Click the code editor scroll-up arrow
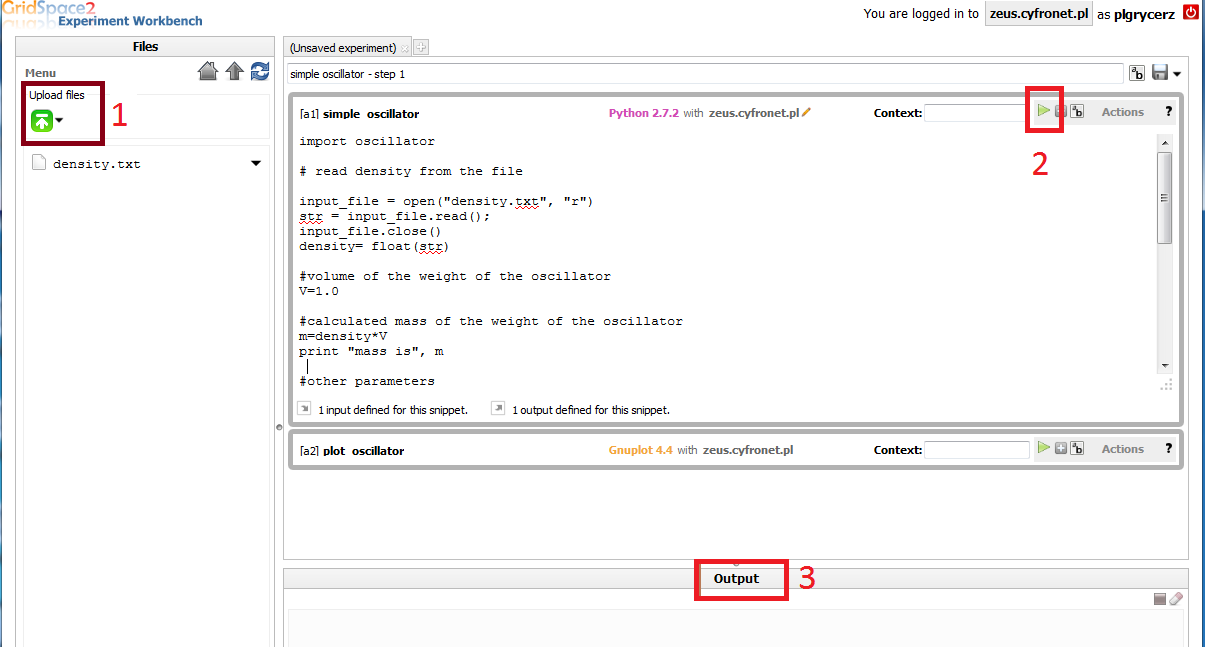Screen dimensions: 1205x647 1164,142
